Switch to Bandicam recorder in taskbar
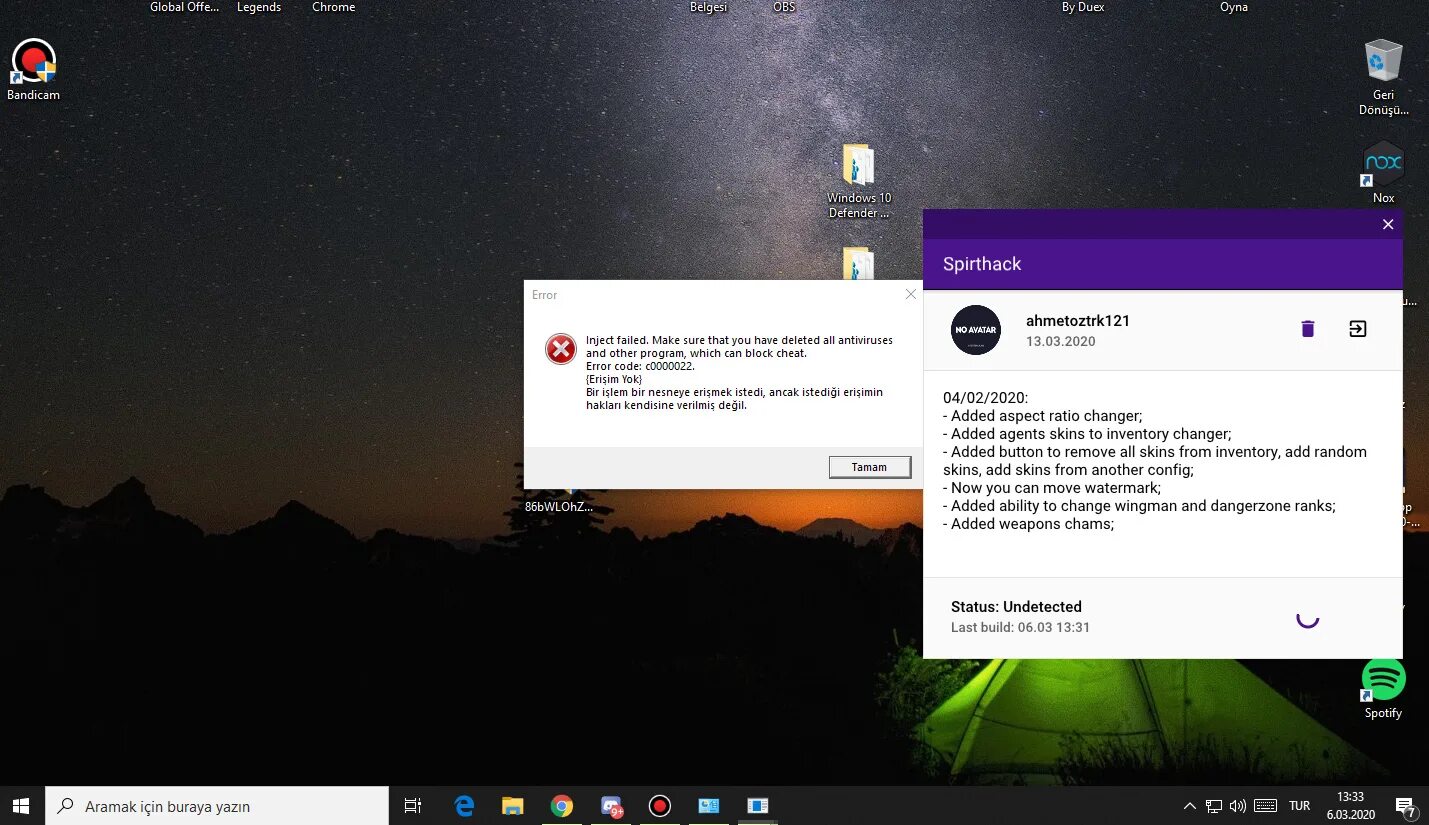 click(x=659, y=806)
